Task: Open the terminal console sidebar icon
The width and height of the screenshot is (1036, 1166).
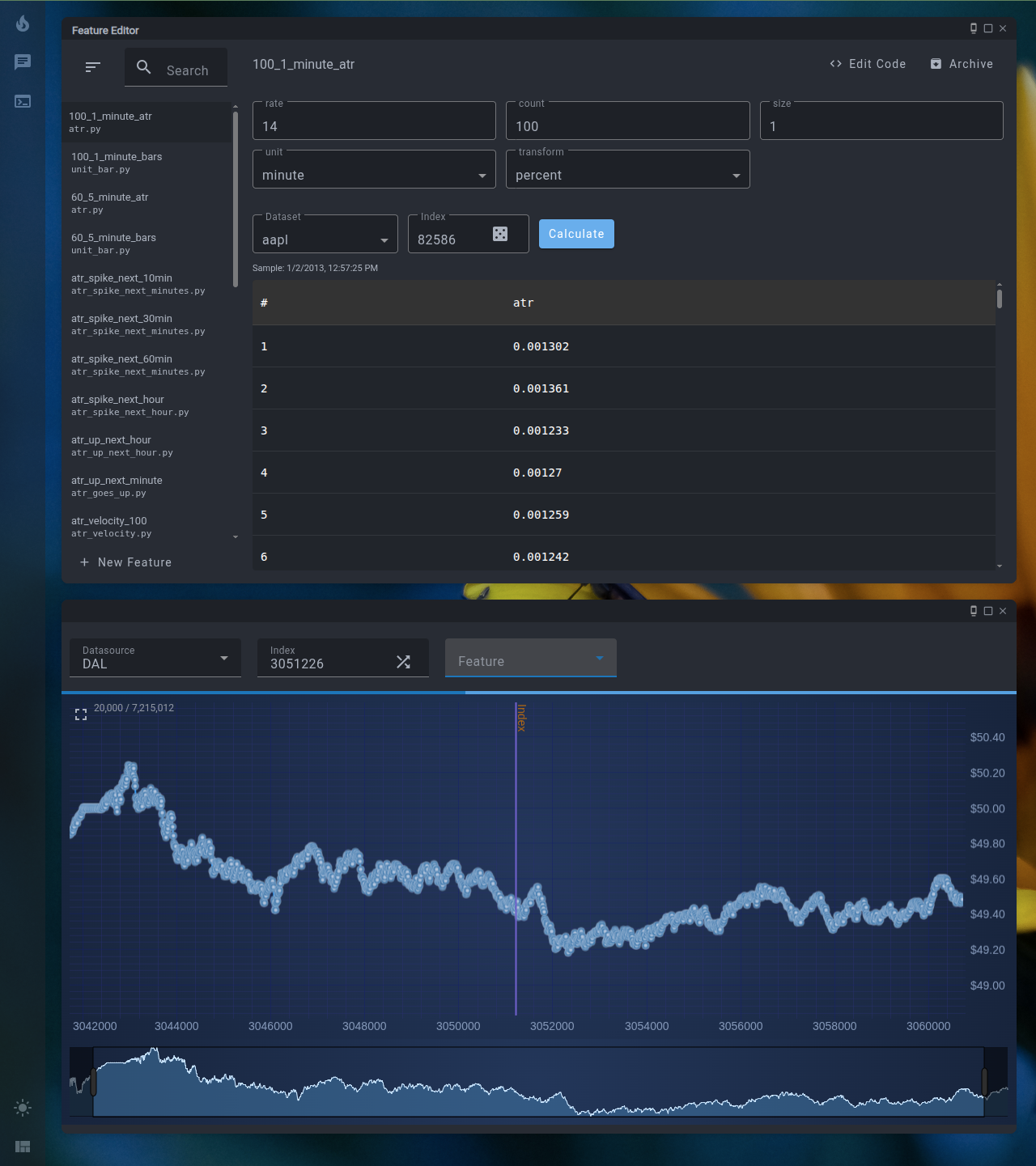Action: [23, 101]
